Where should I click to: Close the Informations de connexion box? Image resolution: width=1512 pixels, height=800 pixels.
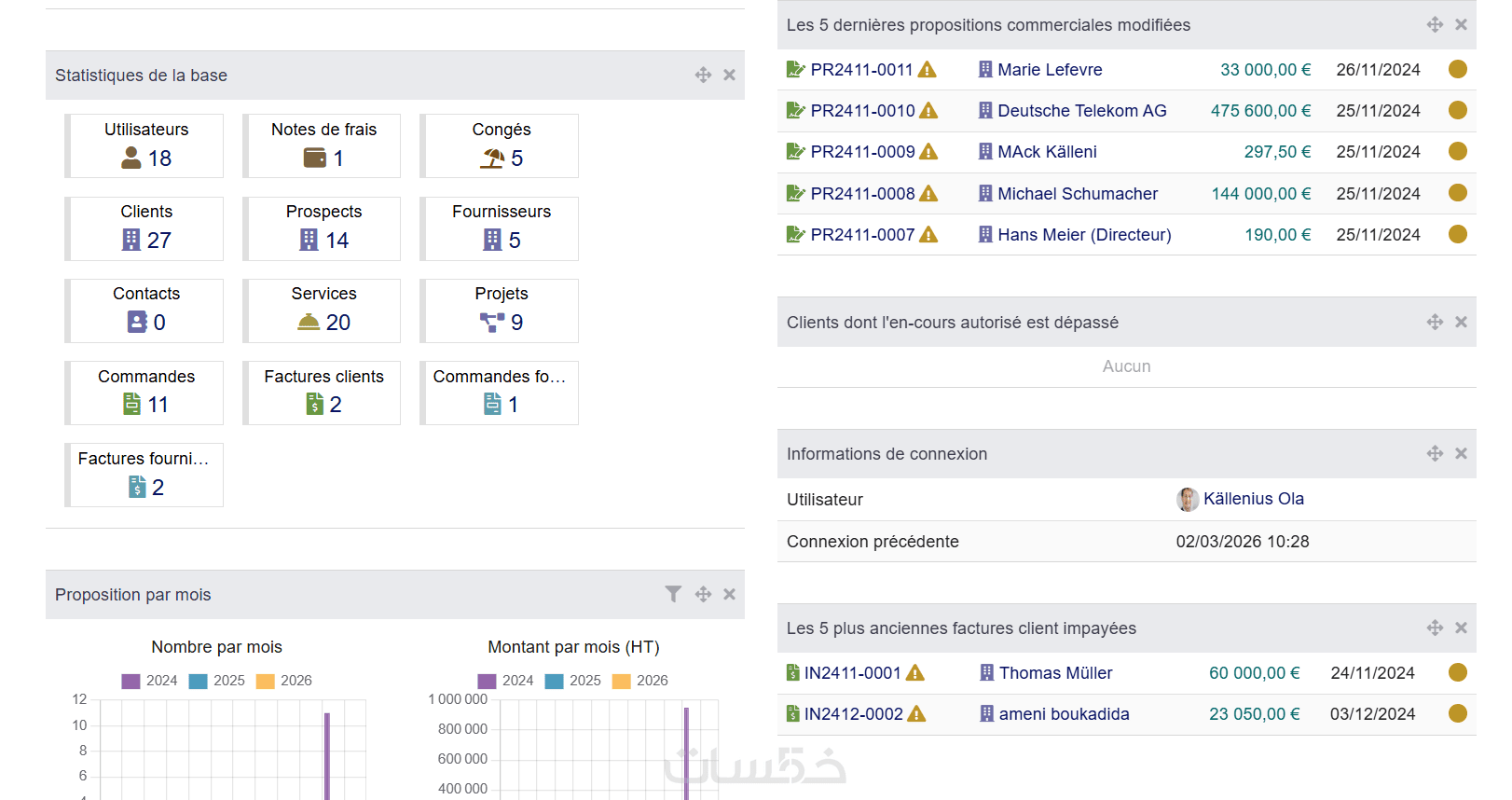click(x=1461, y=453)
